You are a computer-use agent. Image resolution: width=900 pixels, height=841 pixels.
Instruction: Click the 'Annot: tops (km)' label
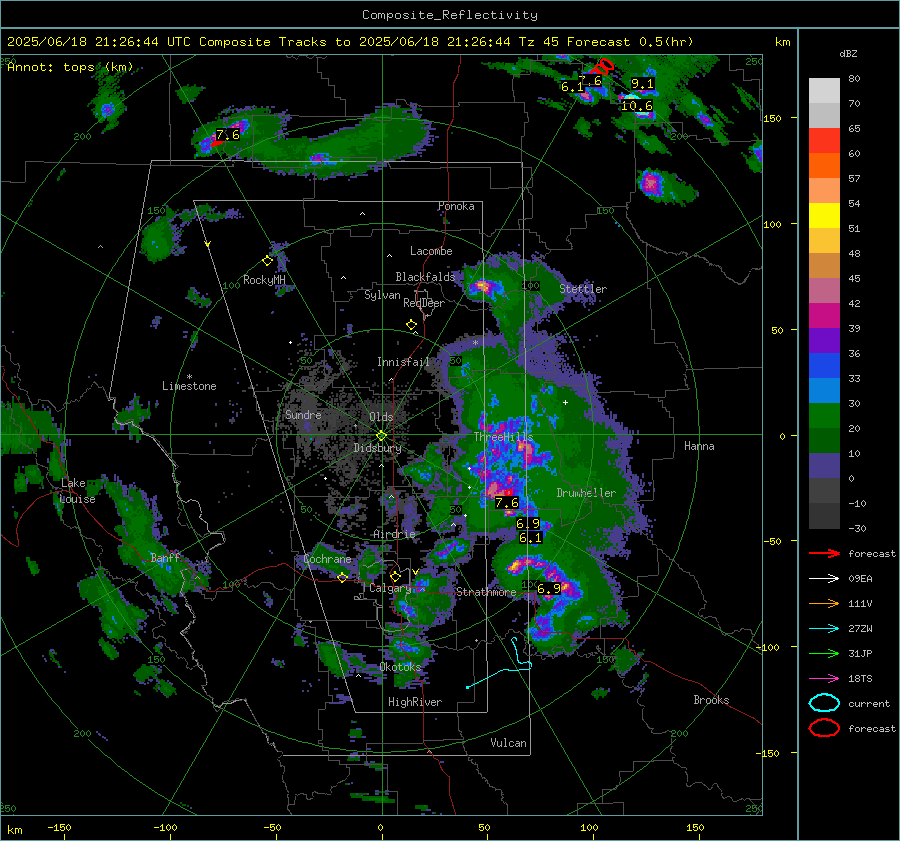point(70,67)
